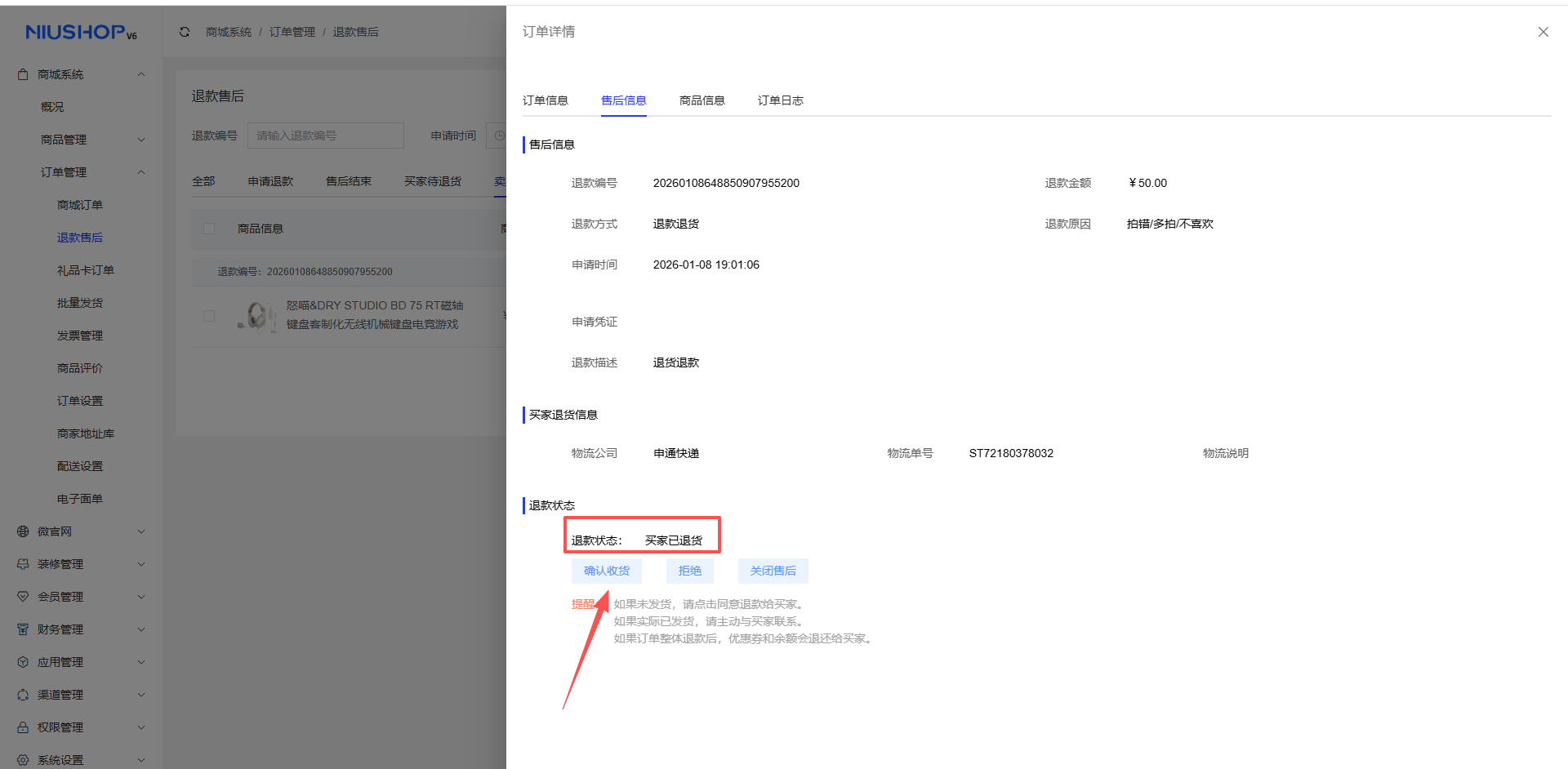
Task: Click the 退款编号 search input field
Action: (x=325, y=136)
